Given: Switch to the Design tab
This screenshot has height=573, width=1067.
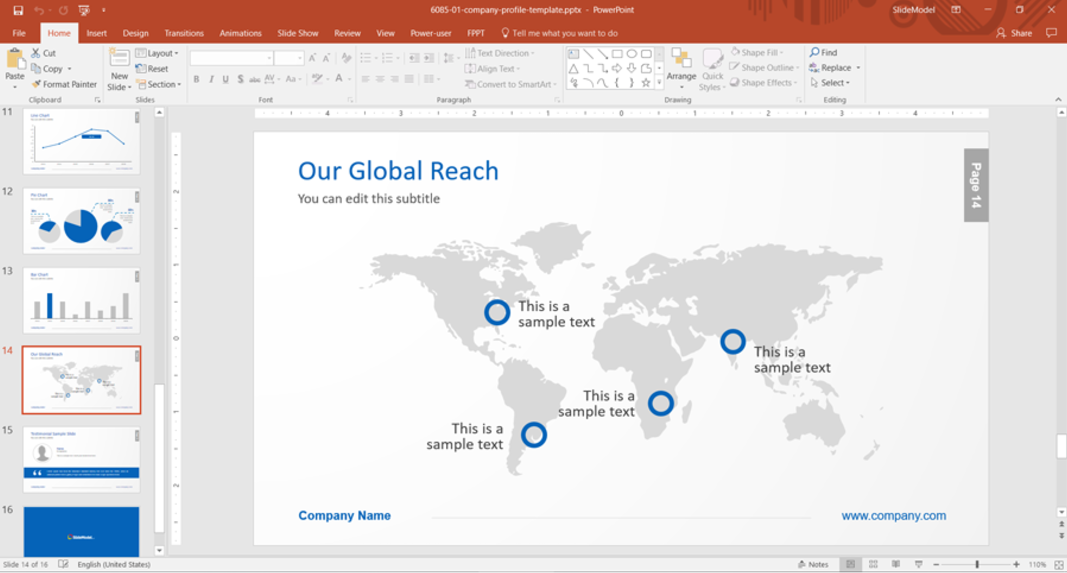Looking at the screenshot, I should coord(135,33).
